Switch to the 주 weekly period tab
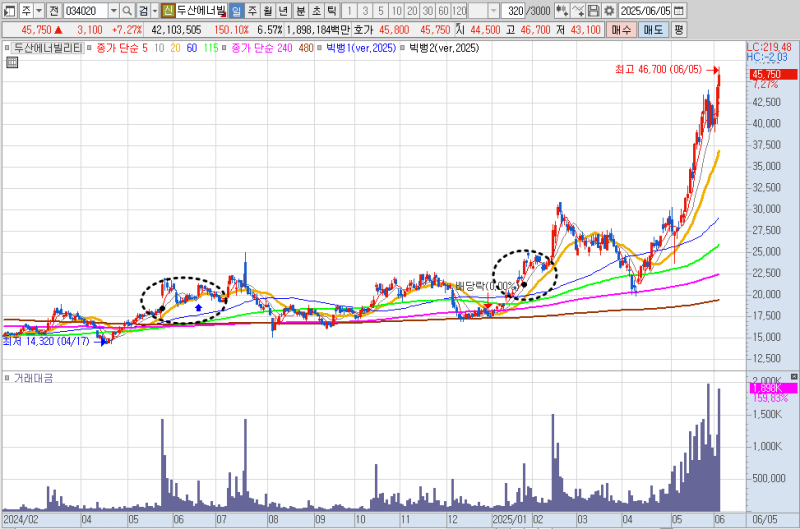This screenshot has height=529, width=800. click(252, 10)
